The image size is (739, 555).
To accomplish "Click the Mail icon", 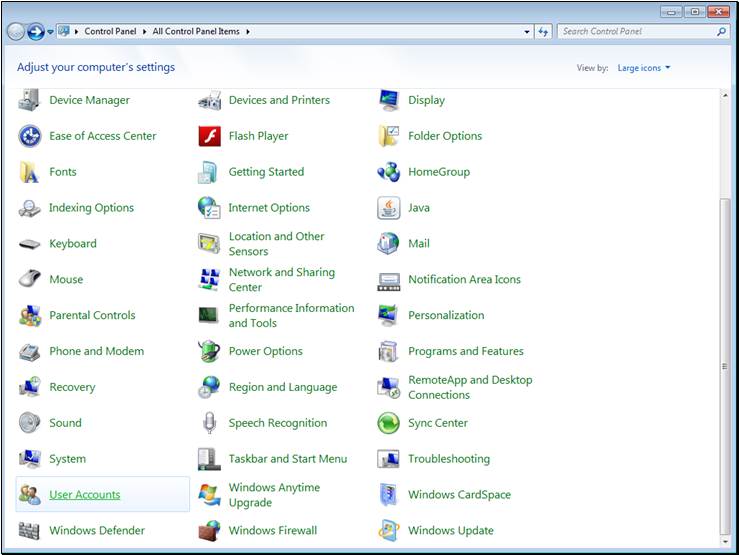I will click(389, 244).
